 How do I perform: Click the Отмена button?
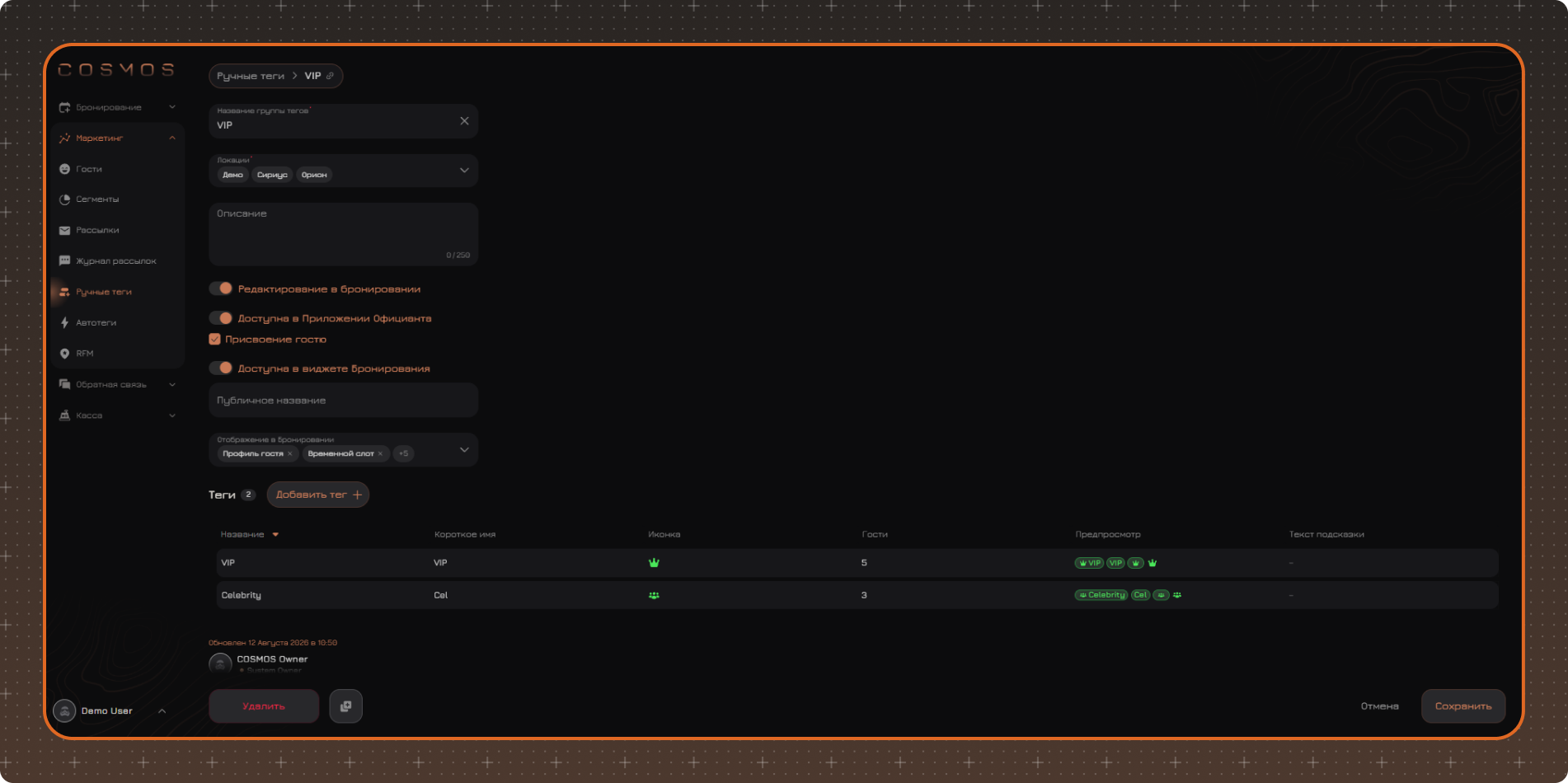[x=1380, y=706]
